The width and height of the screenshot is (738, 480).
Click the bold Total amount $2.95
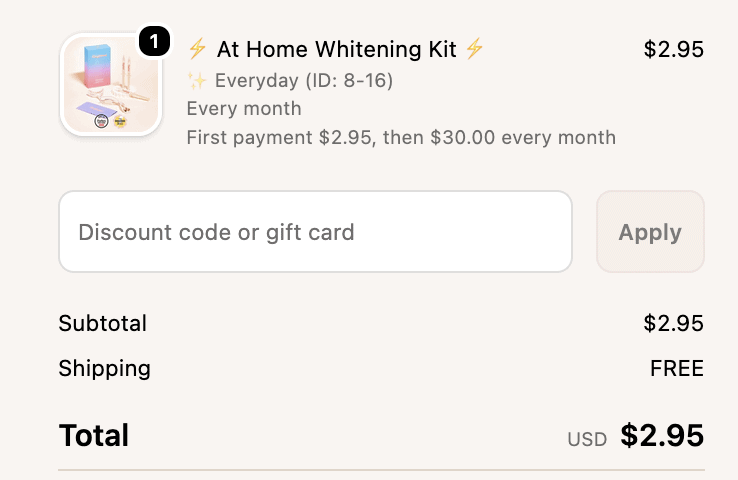click(x=662, y=435)
